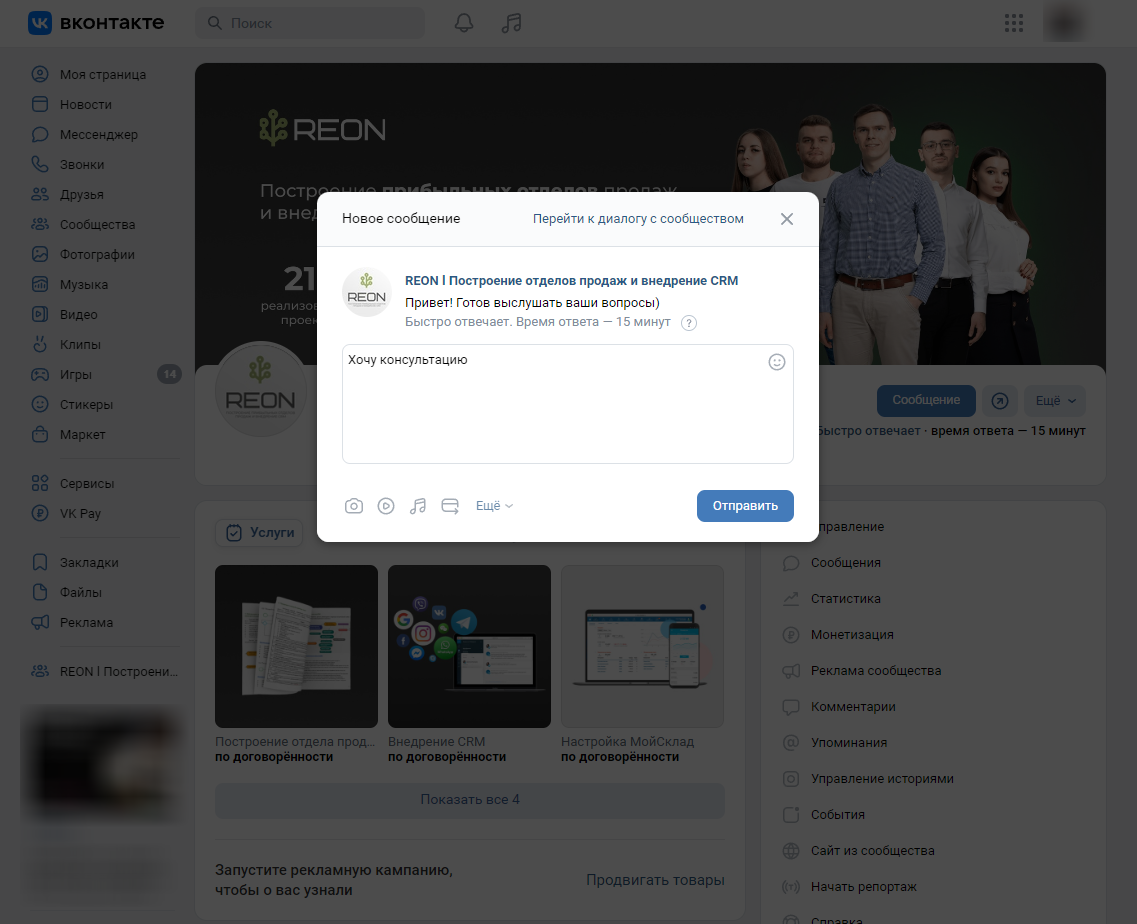Attach a photo with camera icon

point(354,506)
